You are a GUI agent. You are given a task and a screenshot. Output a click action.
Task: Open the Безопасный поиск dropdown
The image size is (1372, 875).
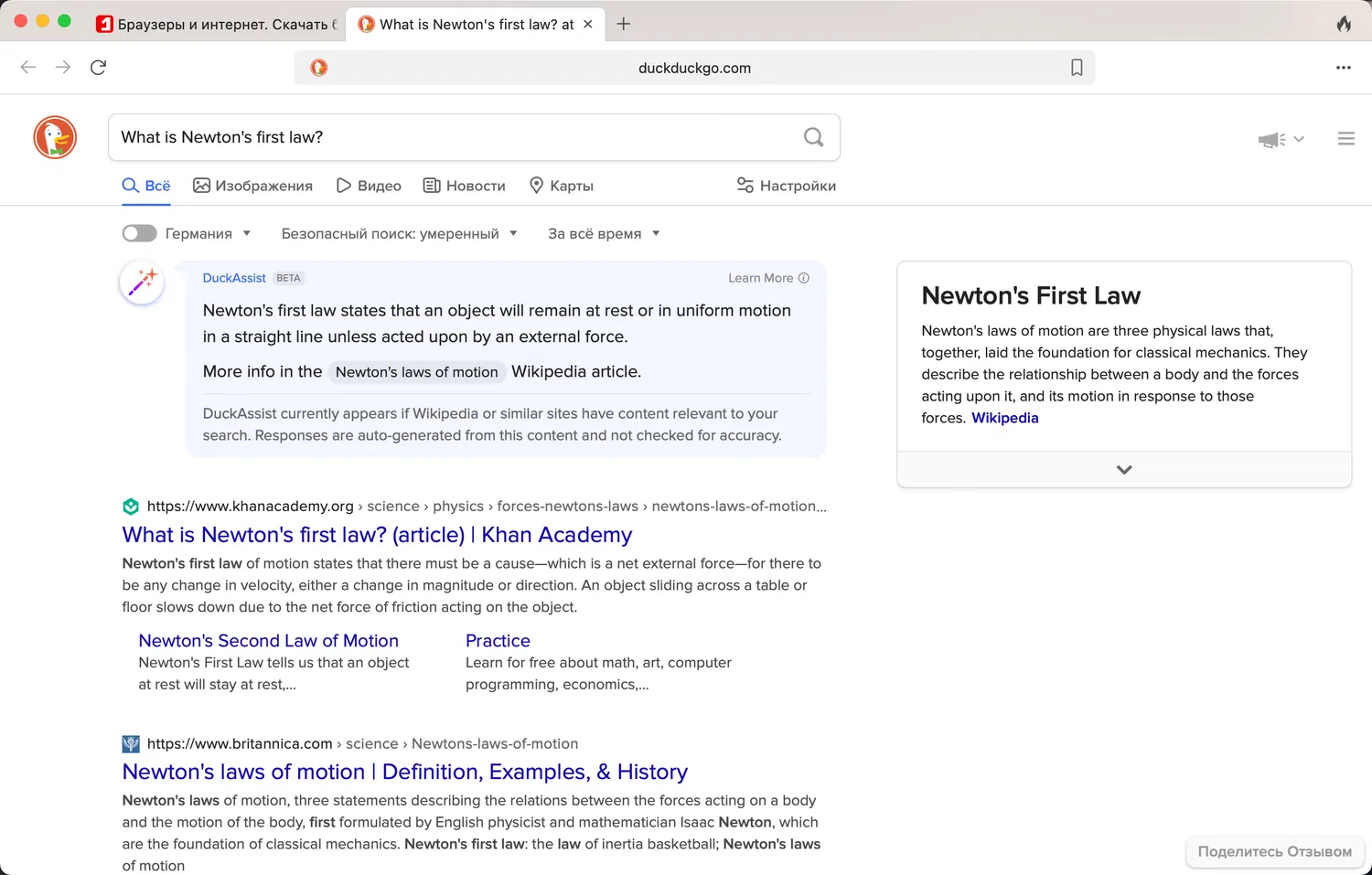tap(399, 234)
